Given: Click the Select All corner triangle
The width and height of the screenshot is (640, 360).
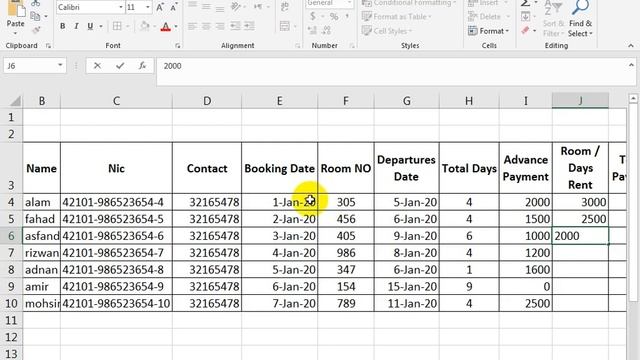Looking at the screenshot, I should click(x=15, y=101).
